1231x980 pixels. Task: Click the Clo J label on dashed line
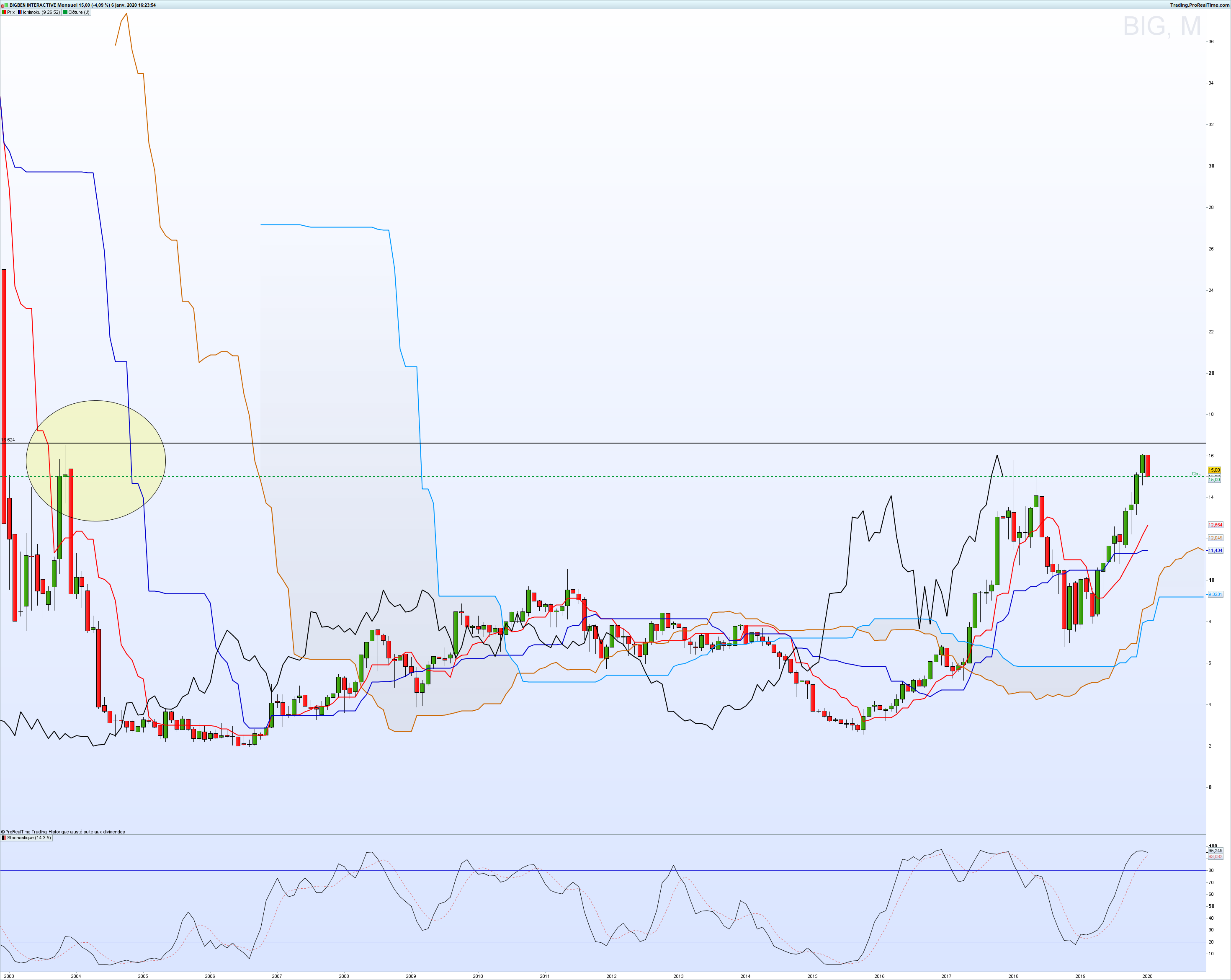1196,473
